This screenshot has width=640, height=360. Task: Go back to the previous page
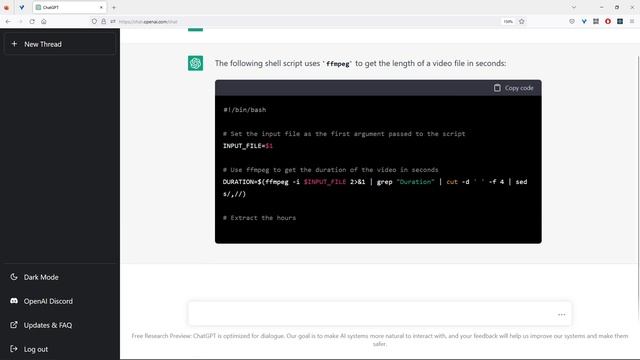pyautogui.click(x=8, y=21)
